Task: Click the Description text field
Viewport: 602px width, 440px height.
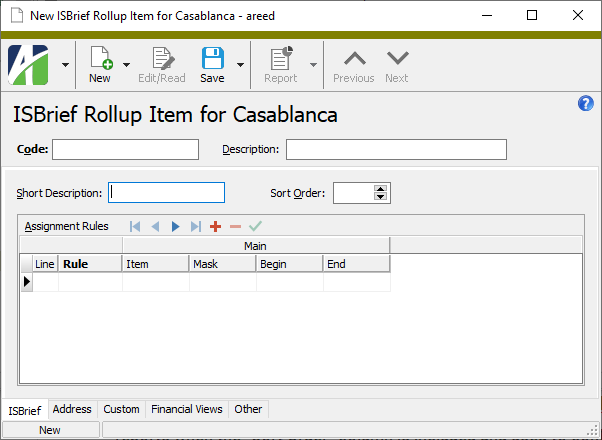Action: pos(396,149)
